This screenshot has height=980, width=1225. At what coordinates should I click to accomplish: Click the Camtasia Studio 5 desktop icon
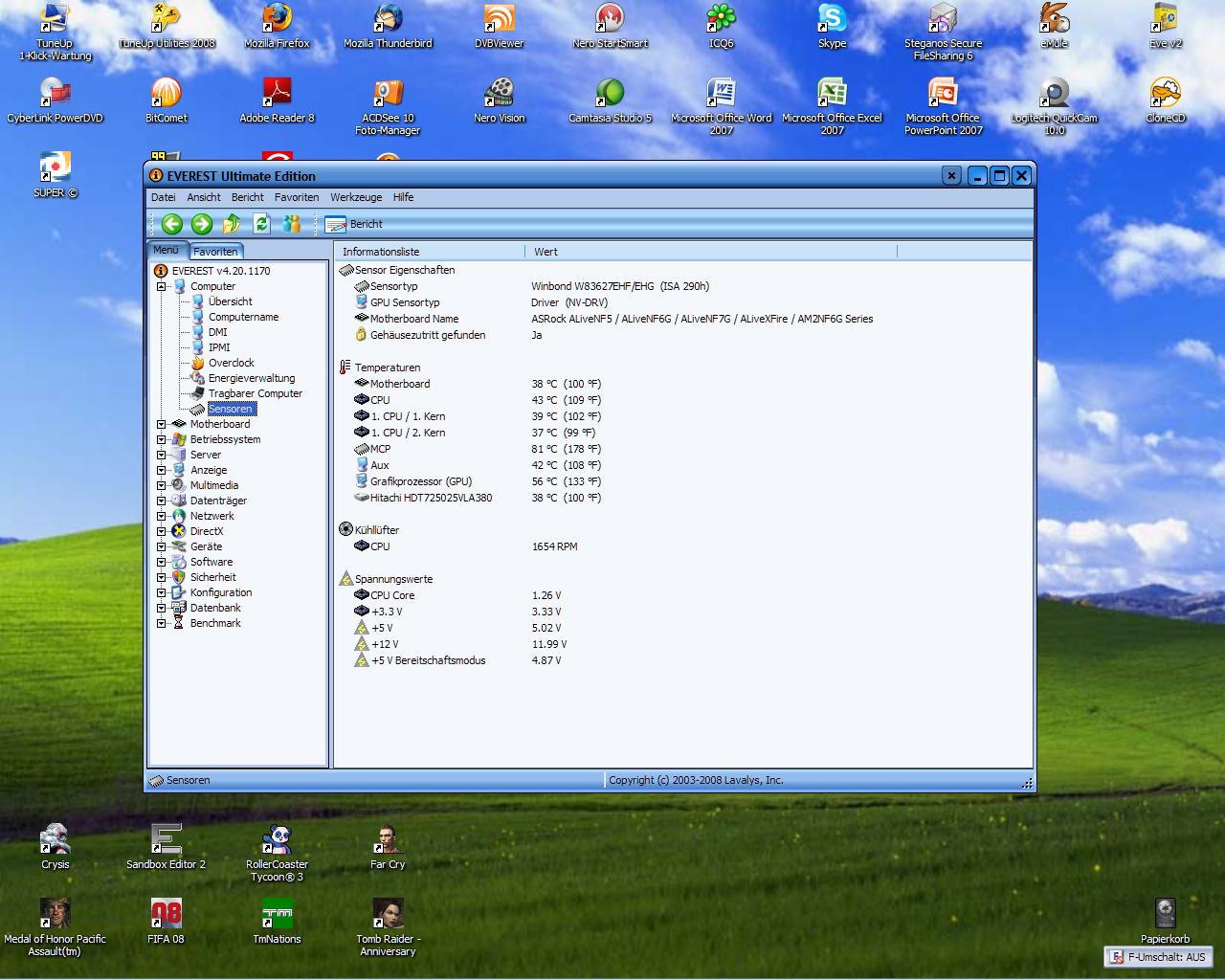point(610,100)
